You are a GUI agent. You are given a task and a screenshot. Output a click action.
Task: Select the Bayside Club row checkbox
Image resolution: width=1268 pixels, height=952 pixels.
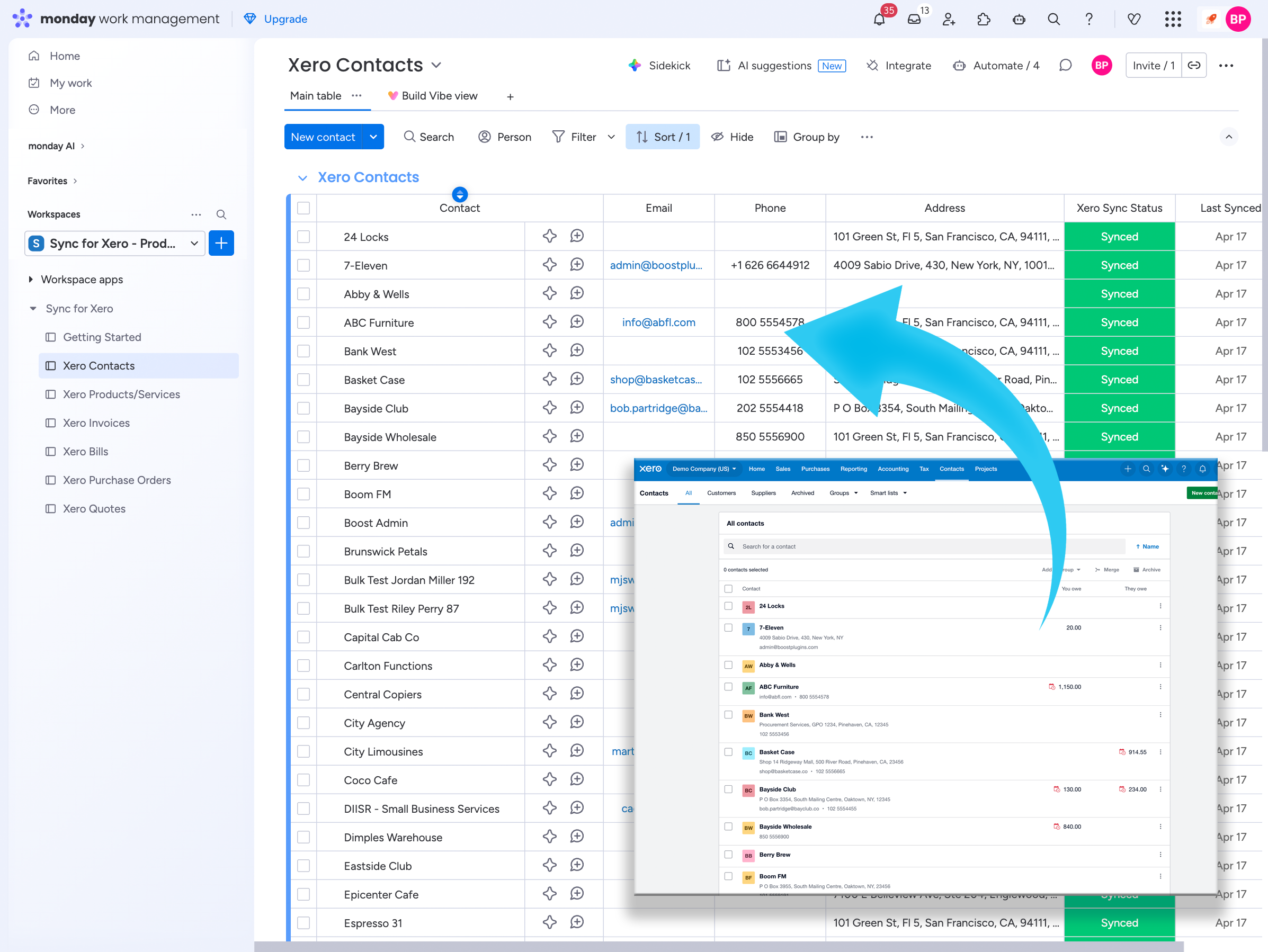click(x=303, y=408)
